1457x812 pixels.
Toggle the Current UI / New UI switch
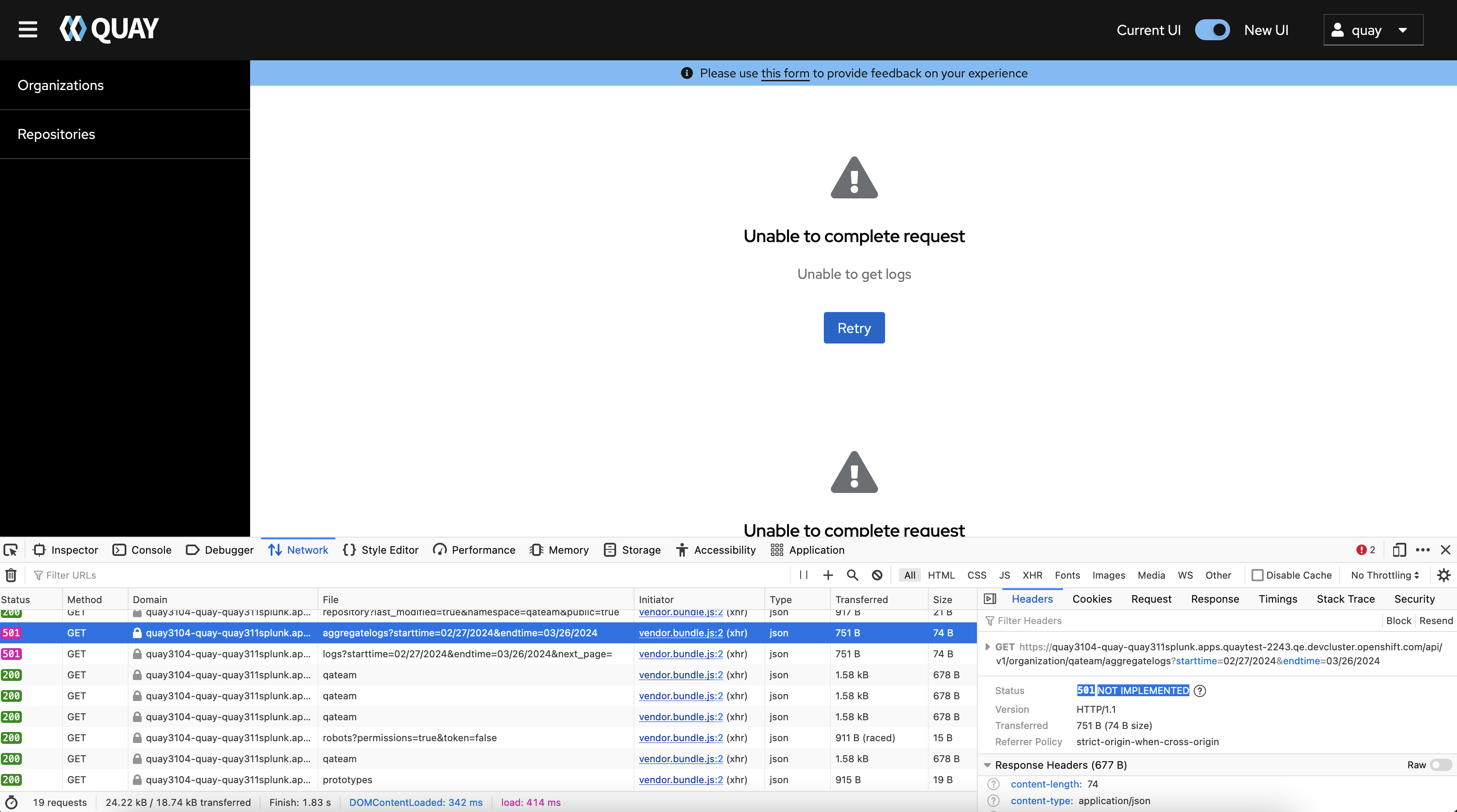tap(1212, 30)
